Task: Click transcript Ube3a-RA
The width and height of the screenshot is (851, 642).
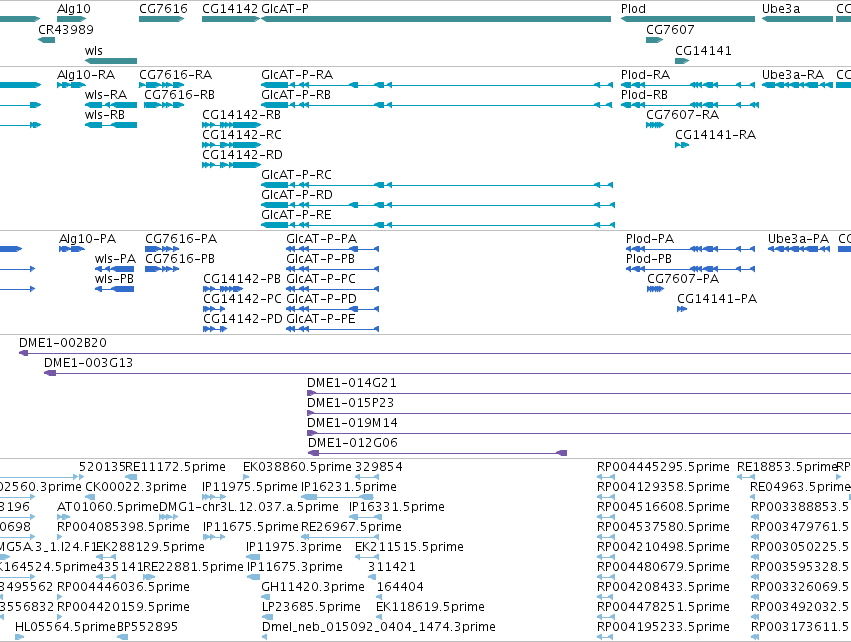Action: pos(793,74)
